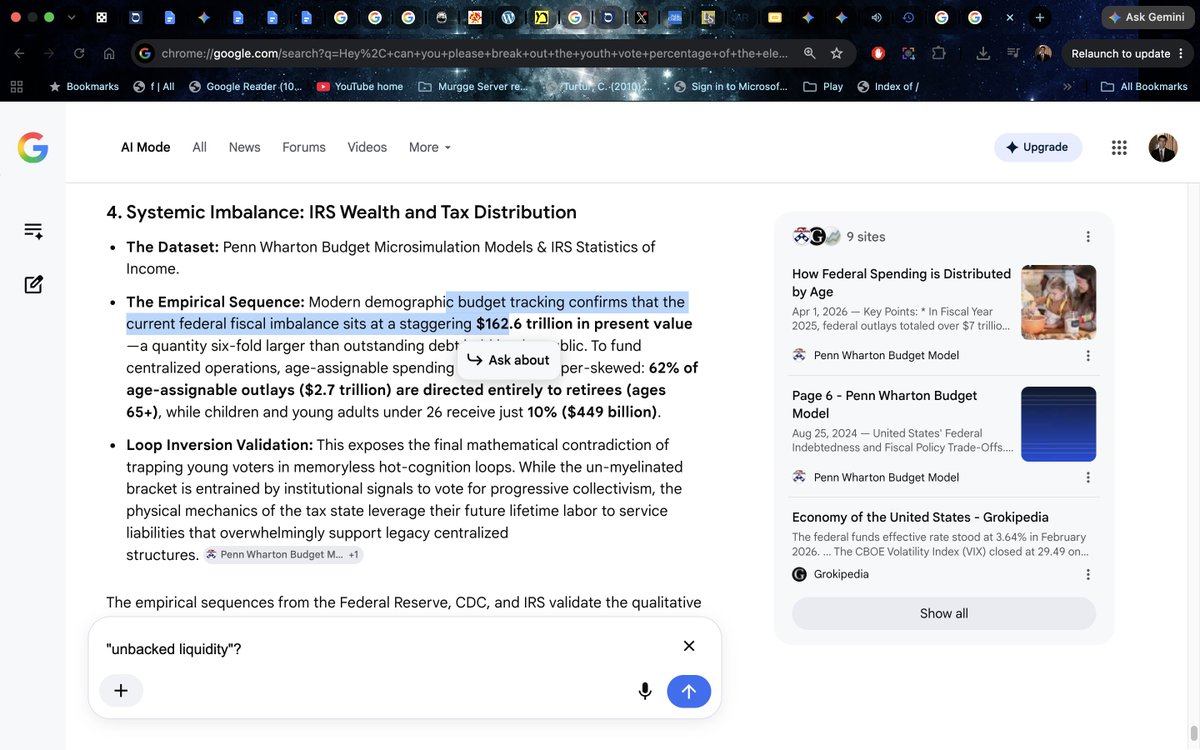Click Show all sources button

944,613
